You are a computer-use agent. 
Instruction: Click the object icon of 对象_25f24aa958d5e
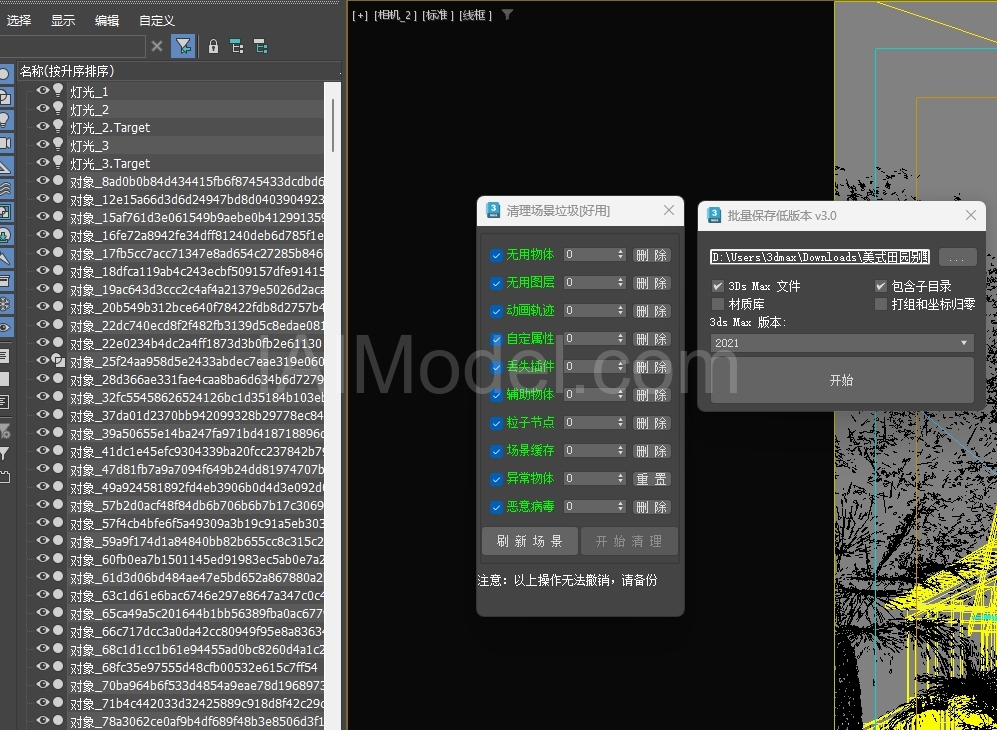[58, 361]
